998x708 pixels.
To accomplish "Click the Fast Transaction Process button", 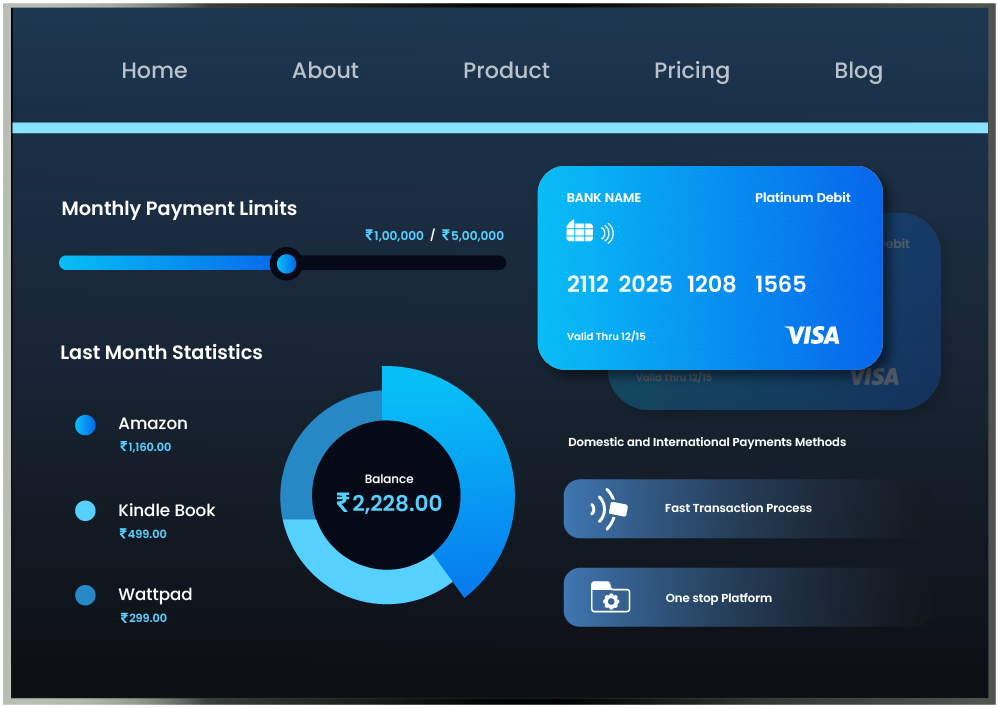I will coord(738,509).
